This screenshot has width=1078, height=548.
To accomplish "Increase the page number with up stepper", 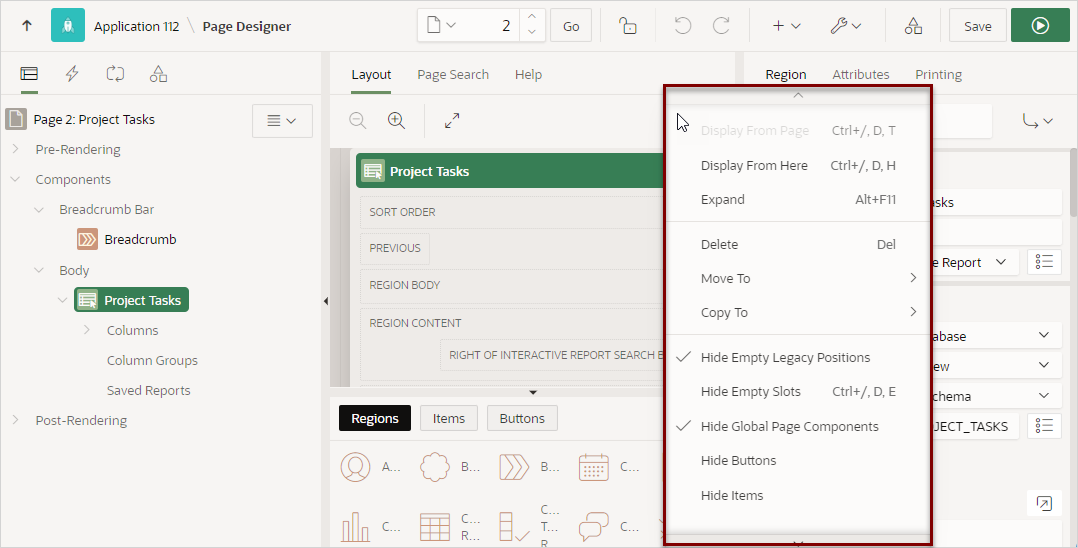I will (x=532, y=17).
